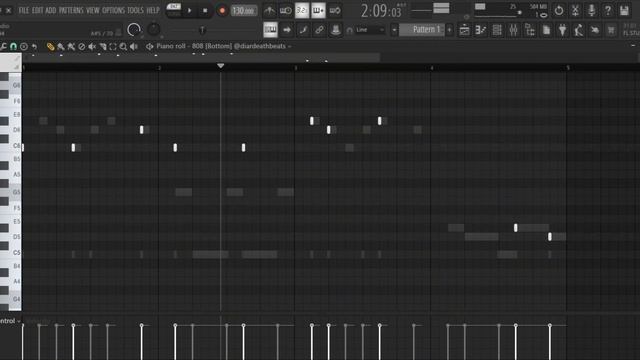The height and width of the screenshot is (360, 640).
Task: Open the TOOLS menu
Action: pos(135,10)
